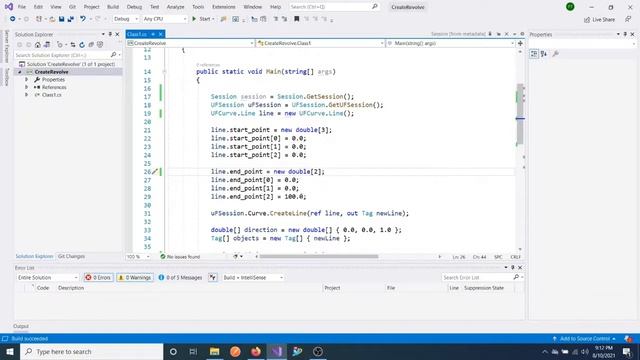Open Build + IntelliSense dropdown

[x=253, y=278]
